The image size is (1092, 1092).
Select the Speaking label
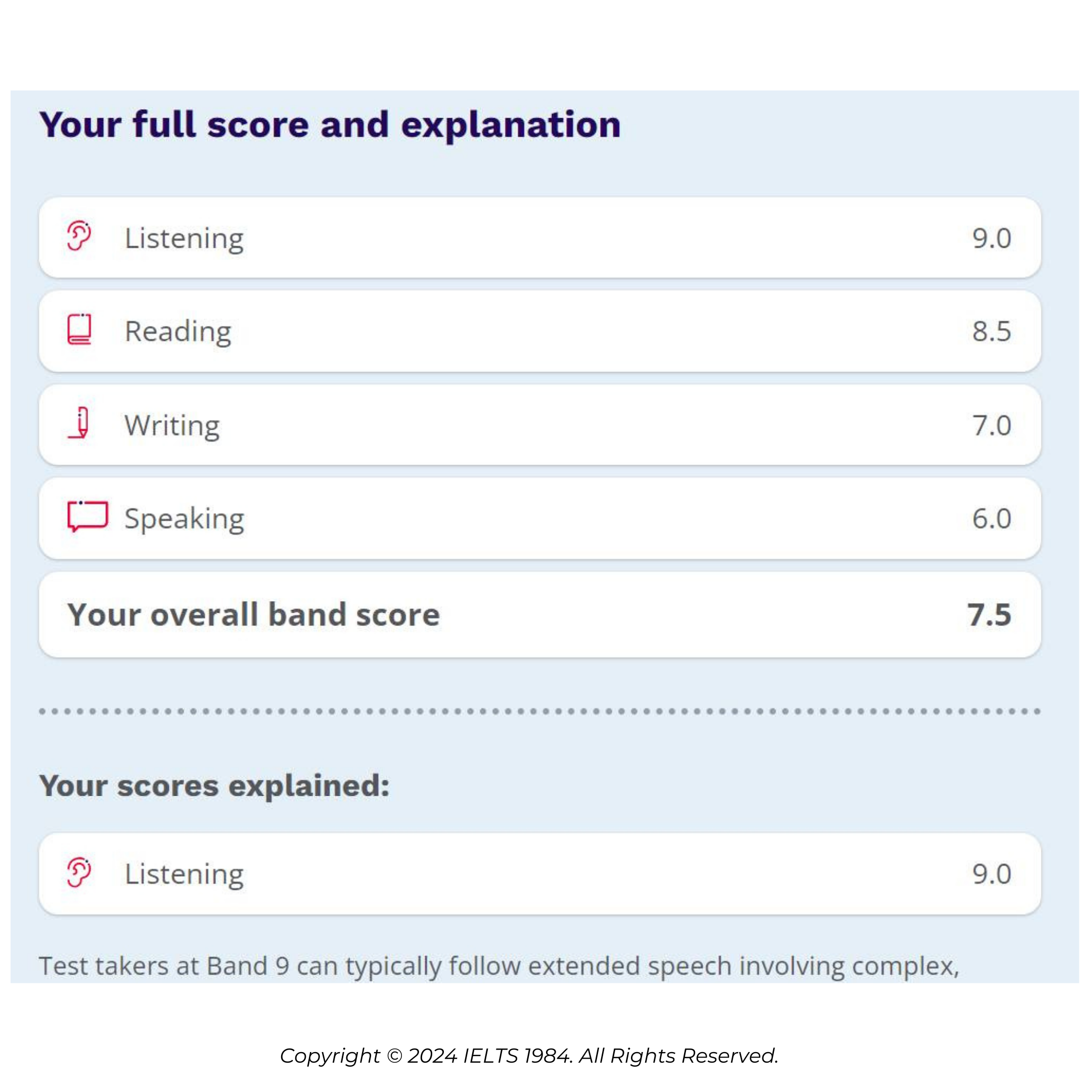184,518
